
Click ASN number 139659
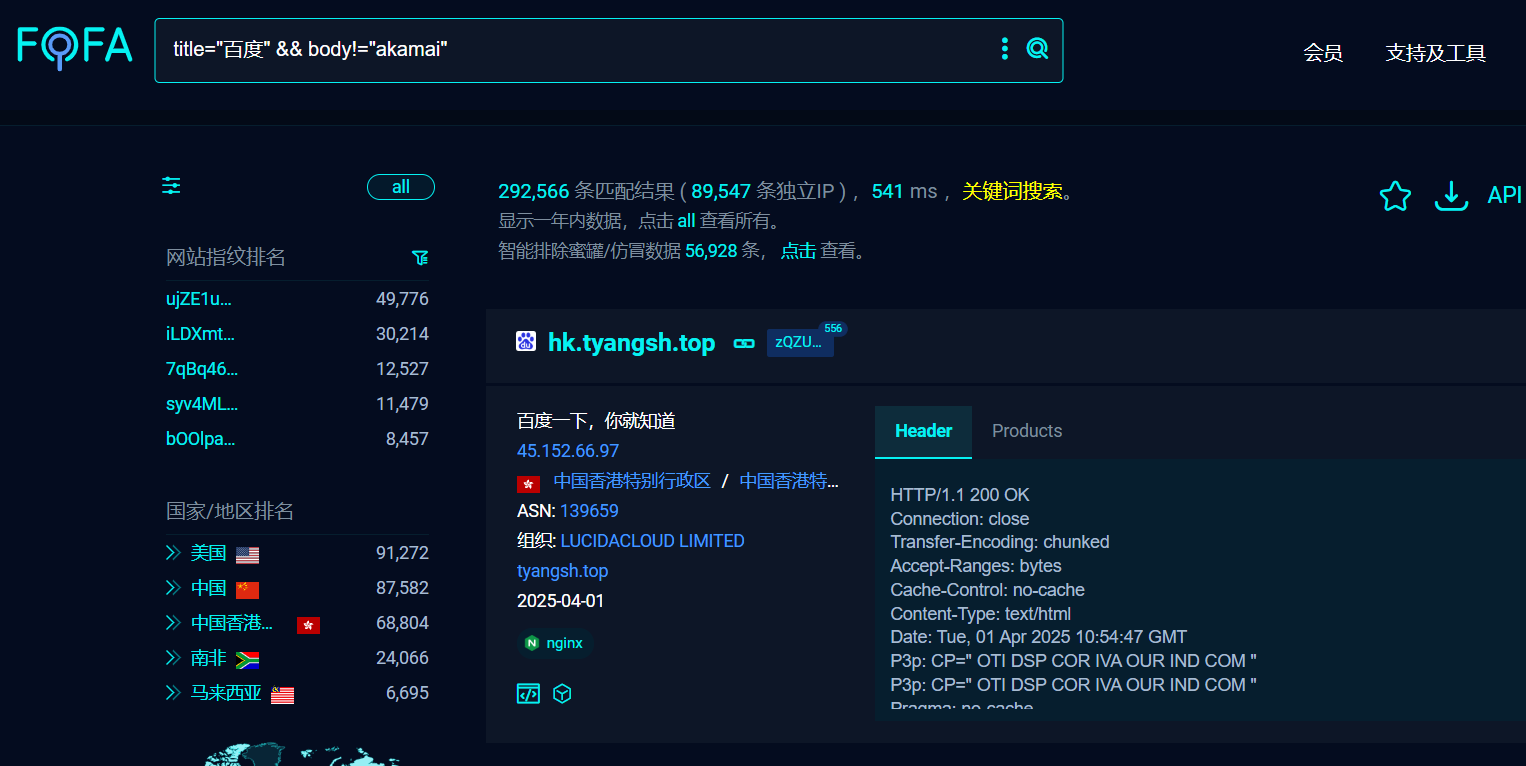pos(589,511)
